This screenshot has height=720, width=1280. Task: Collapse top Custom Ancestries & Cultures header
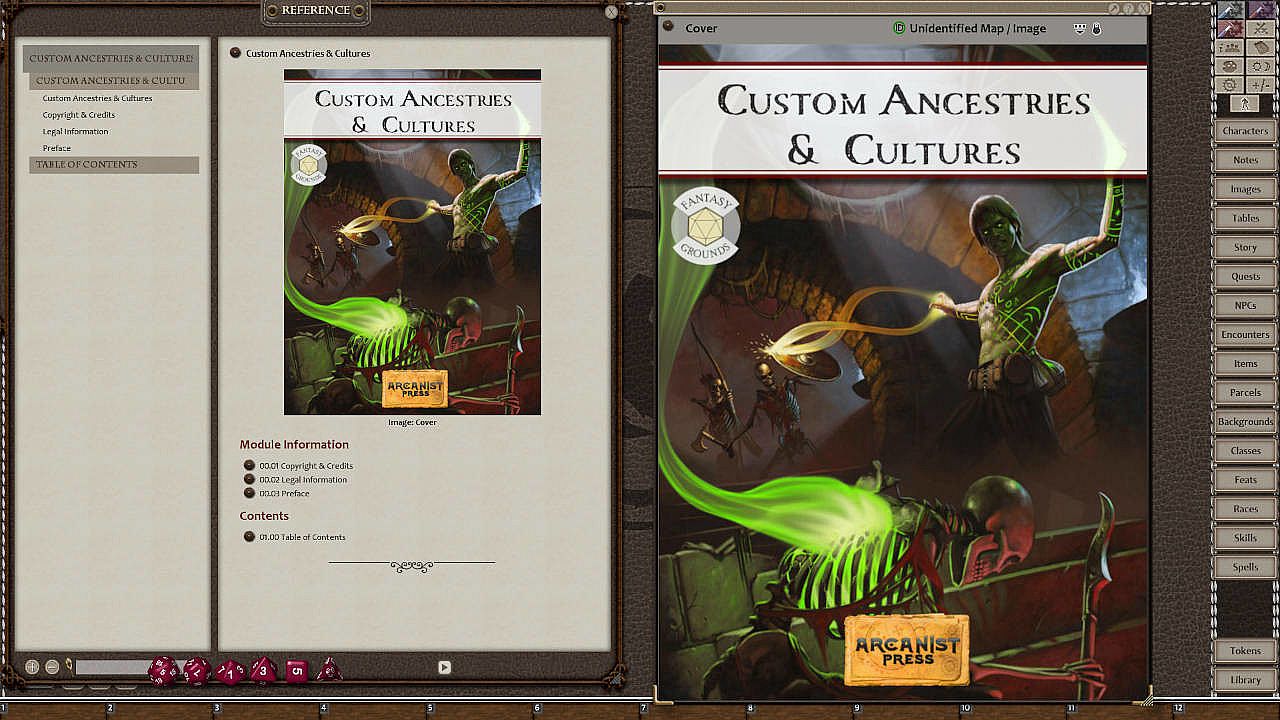(x=111, y=59)
